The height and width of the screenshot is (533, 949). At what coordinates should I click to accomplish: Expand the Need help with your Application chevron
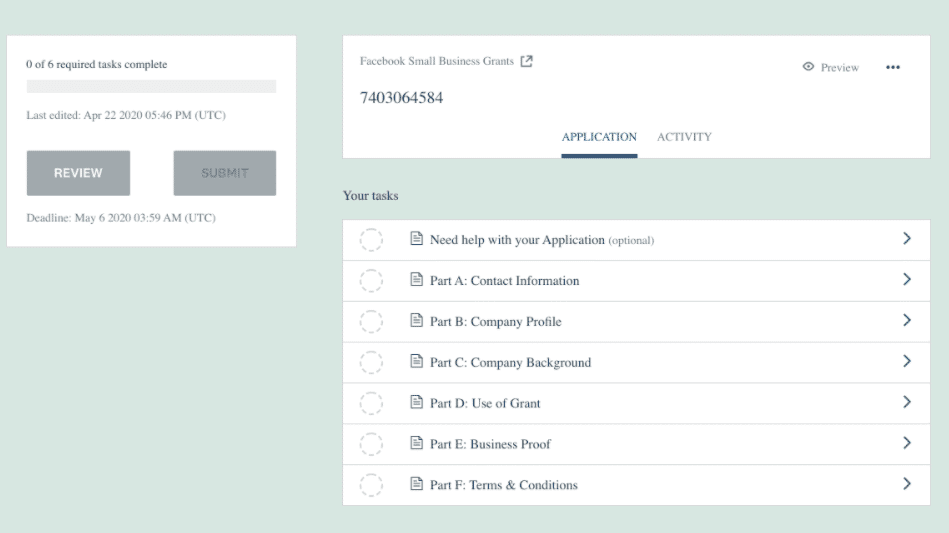point(907,238)
